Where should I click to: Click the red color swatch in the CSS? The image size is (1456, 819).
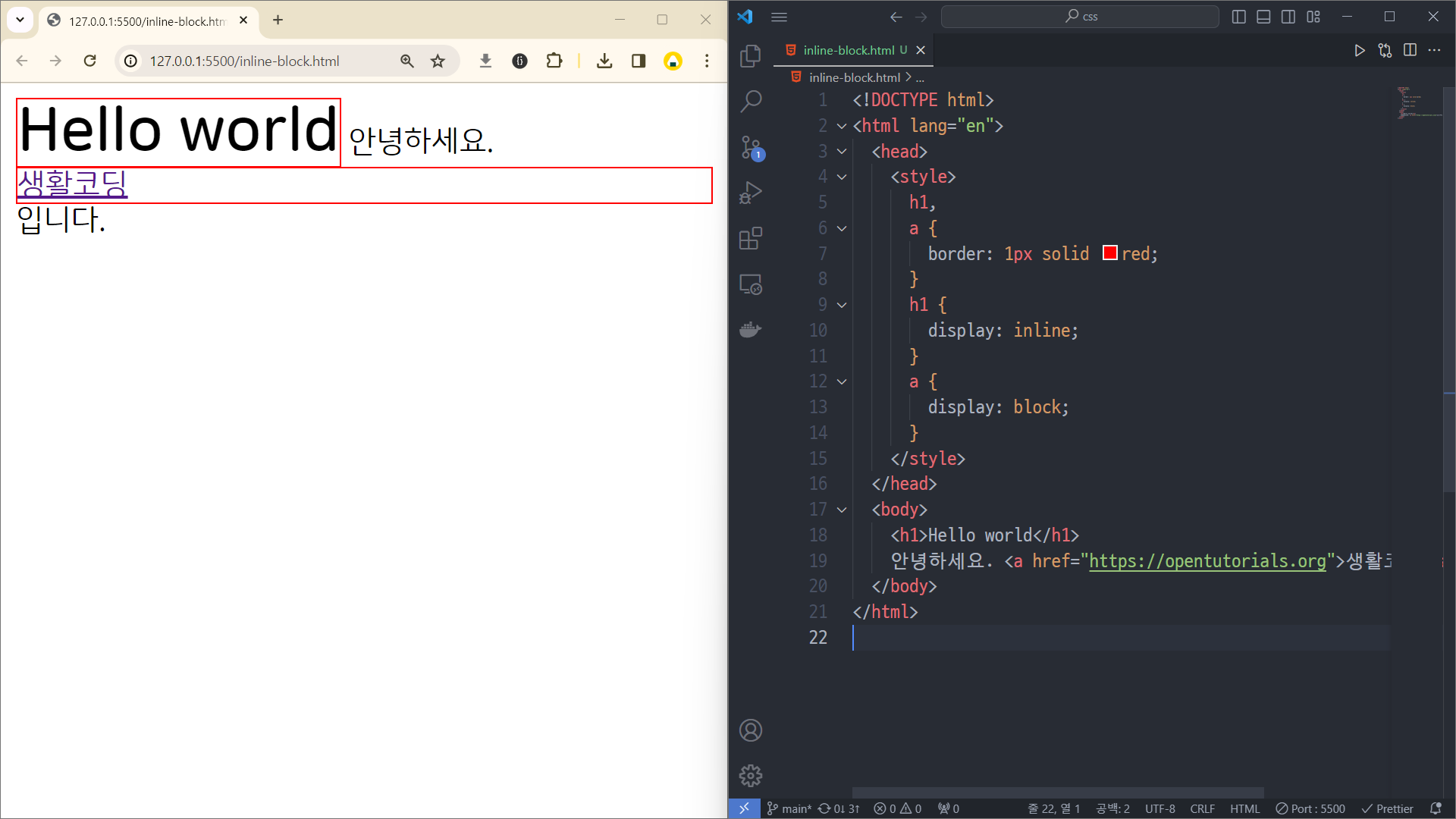pos(1109,253)
